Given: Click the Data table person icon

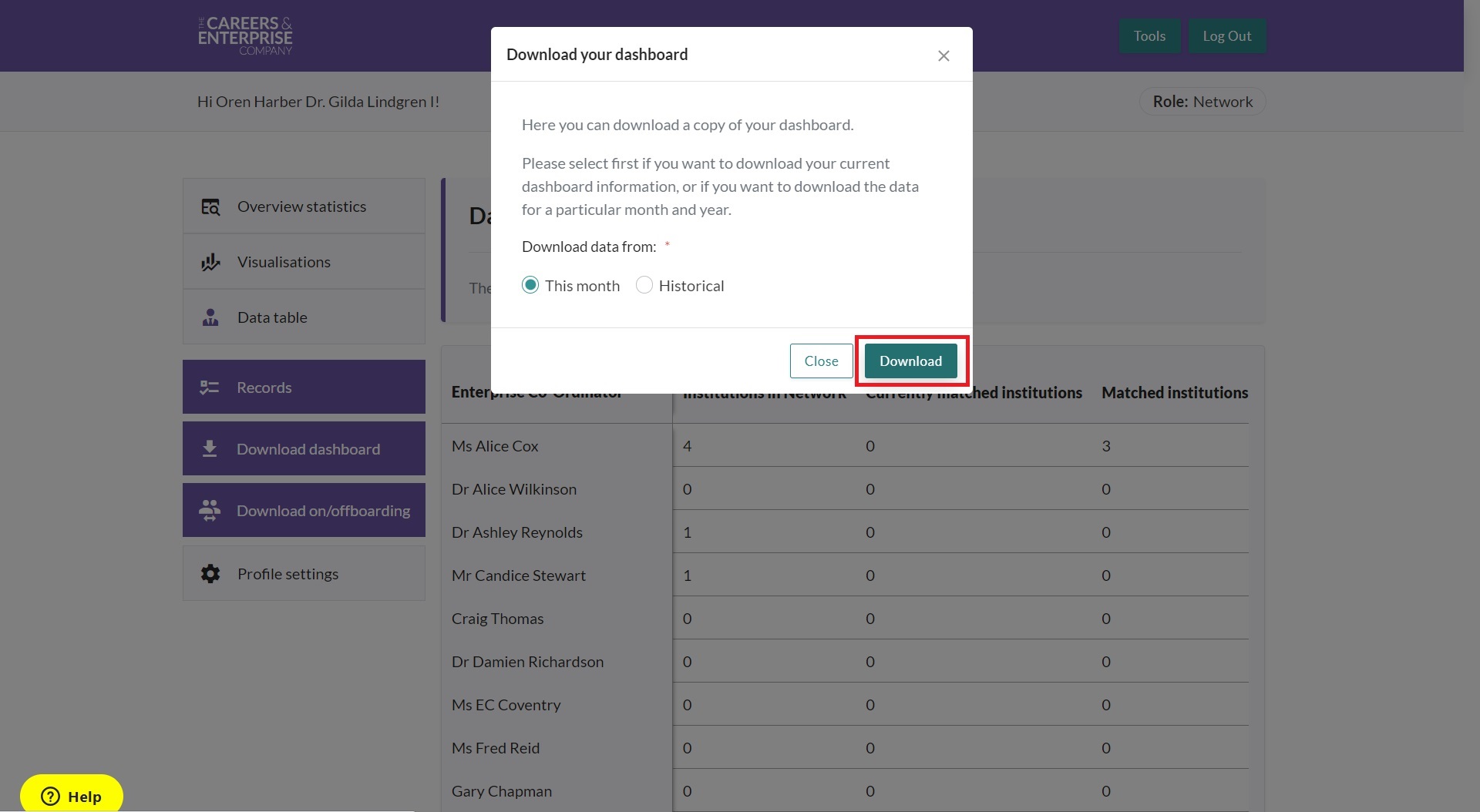Looking at the screenshot, I should tap(210, 317).
